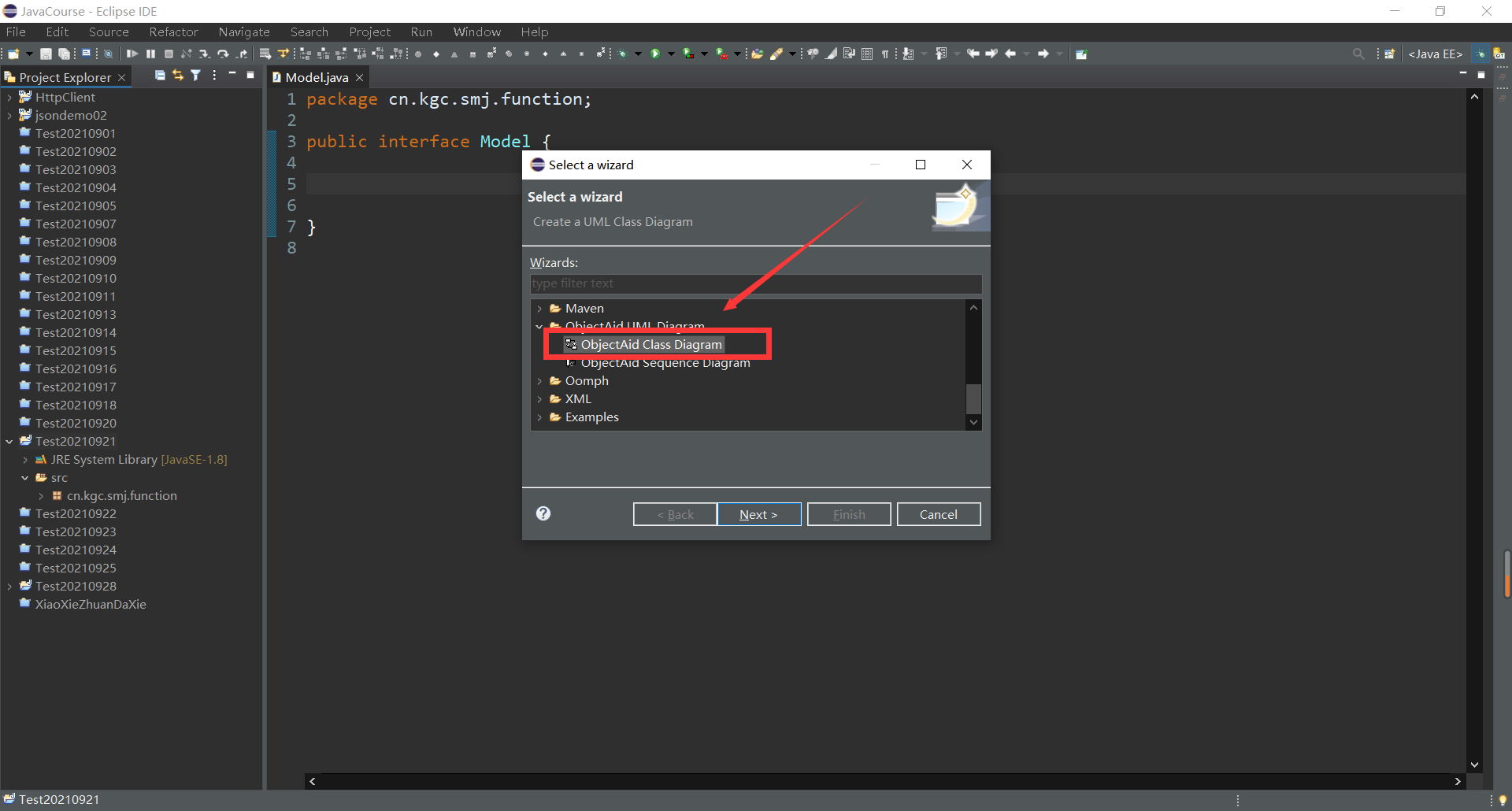
Task: Open the Navigate menu
Action: pos(244,32)
